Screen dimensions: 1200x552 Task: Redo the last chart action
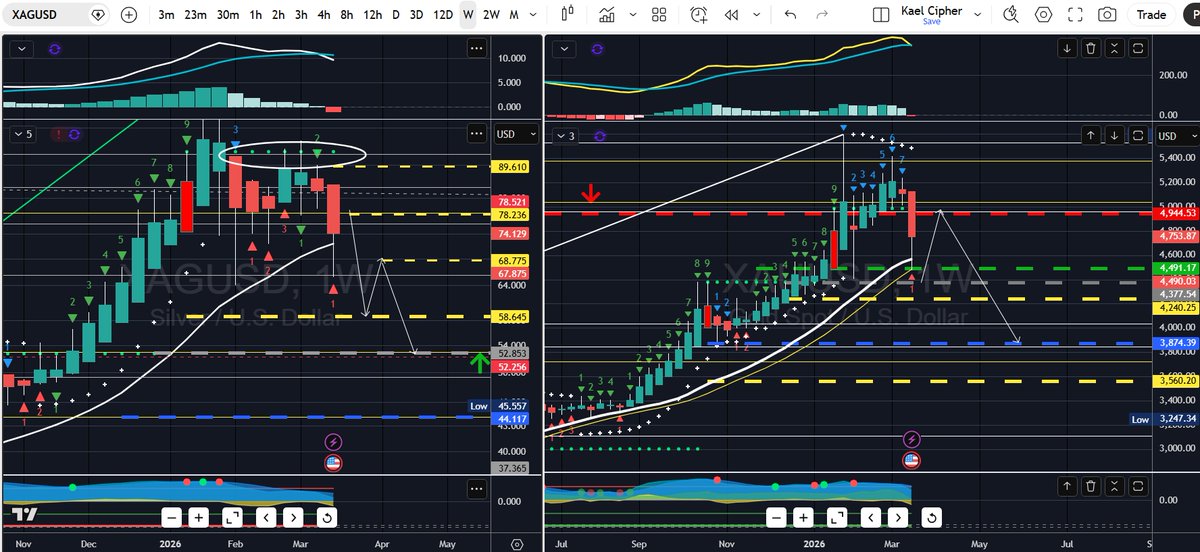point(823,15)
